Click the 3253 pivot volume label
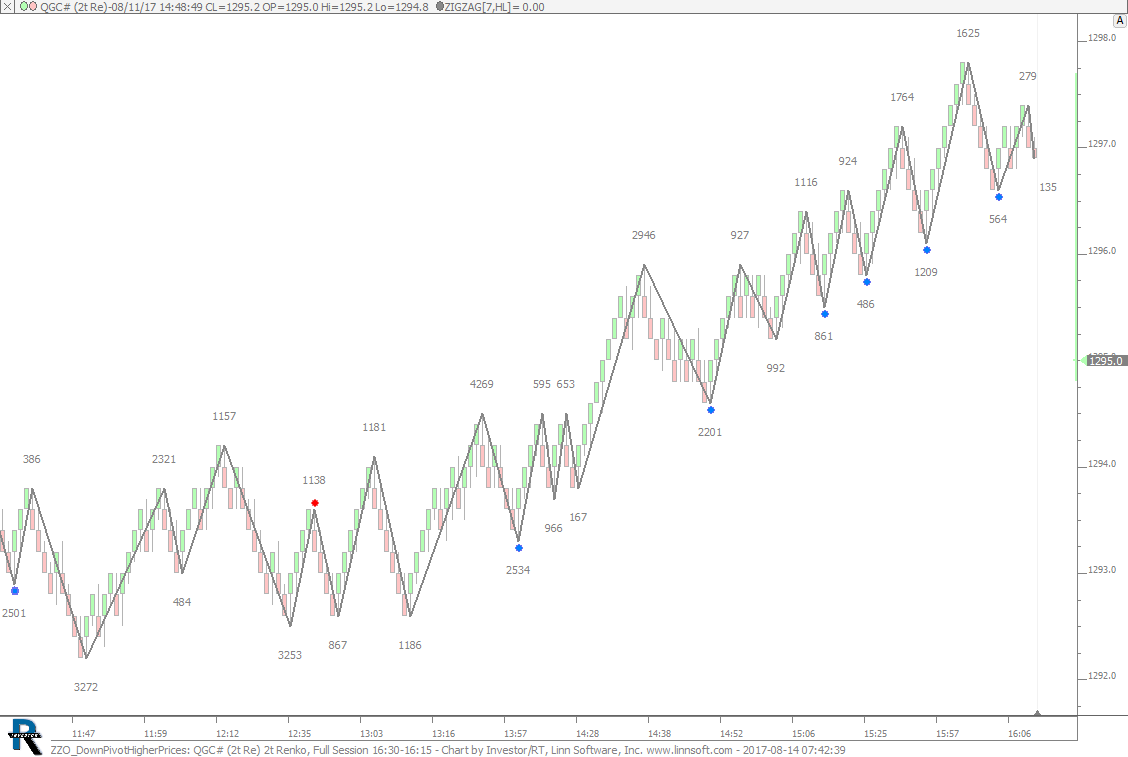 (x=290, y=655)
